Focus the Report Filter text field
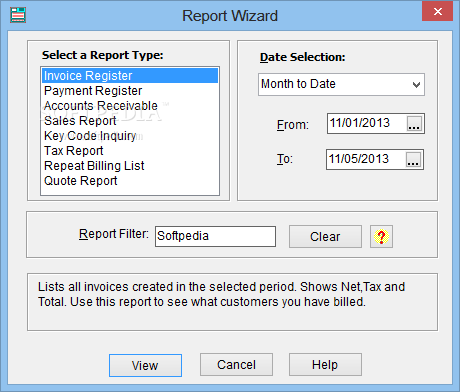460x392 pixels. [215, 236]
